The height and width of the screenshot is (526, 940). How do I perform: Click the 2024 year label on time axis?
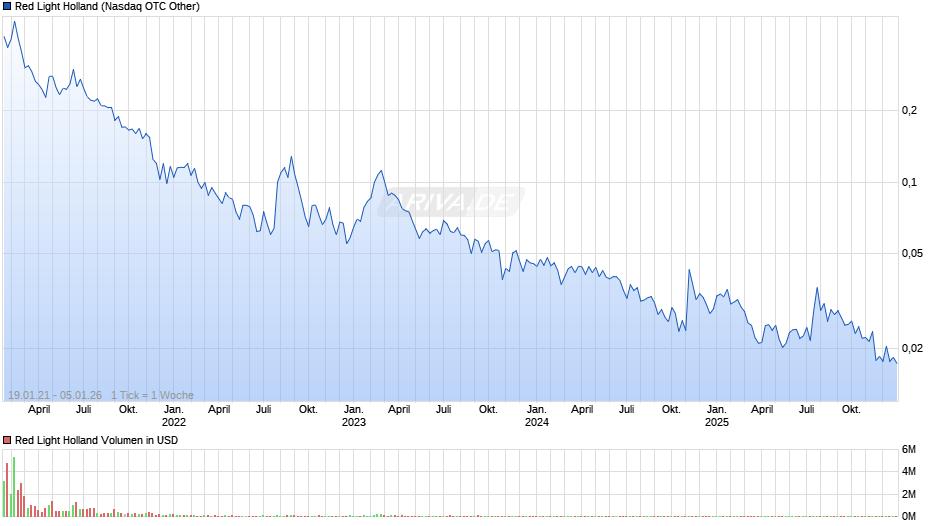point(537,422)
